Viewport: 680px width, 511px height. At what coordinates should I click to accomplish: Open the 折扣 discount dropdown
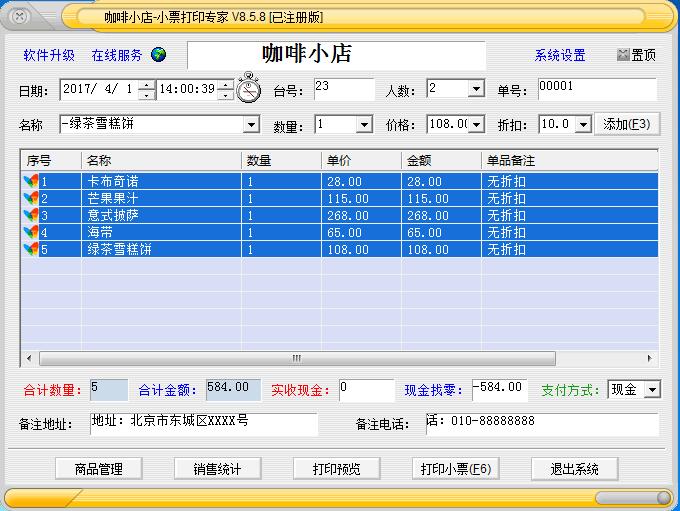[585, 125]
